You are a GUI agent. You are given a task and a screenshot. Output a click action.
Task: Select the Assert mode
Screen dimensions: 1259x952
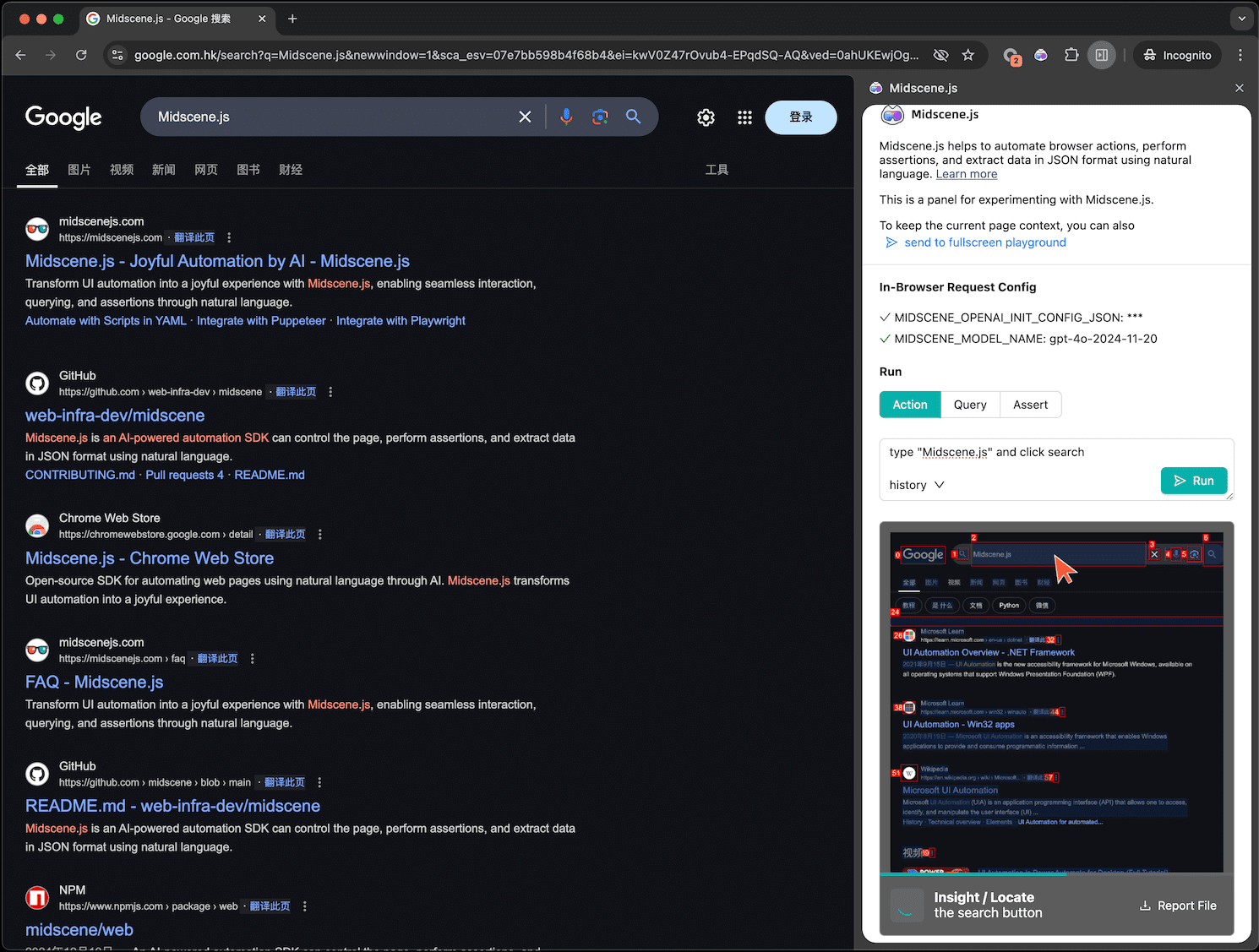[1030, 405]
